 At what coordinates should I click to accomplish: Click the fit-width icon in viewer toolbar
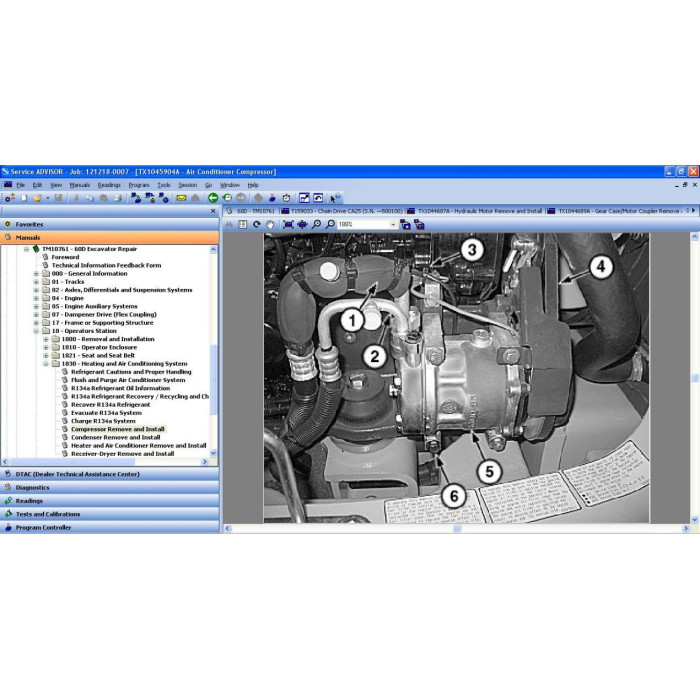(x=302, y=224)
